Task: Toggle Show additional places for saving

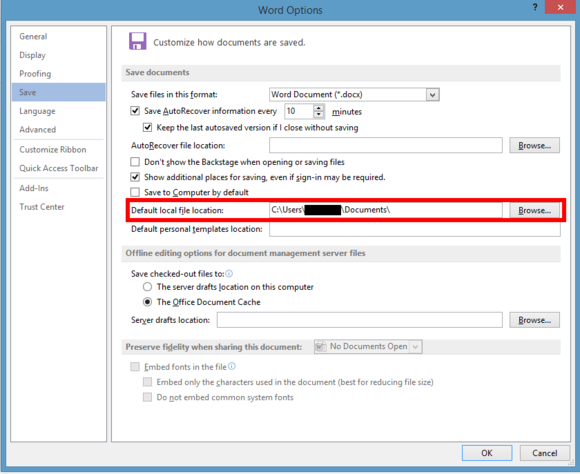Action: click(x=135, y=177)
